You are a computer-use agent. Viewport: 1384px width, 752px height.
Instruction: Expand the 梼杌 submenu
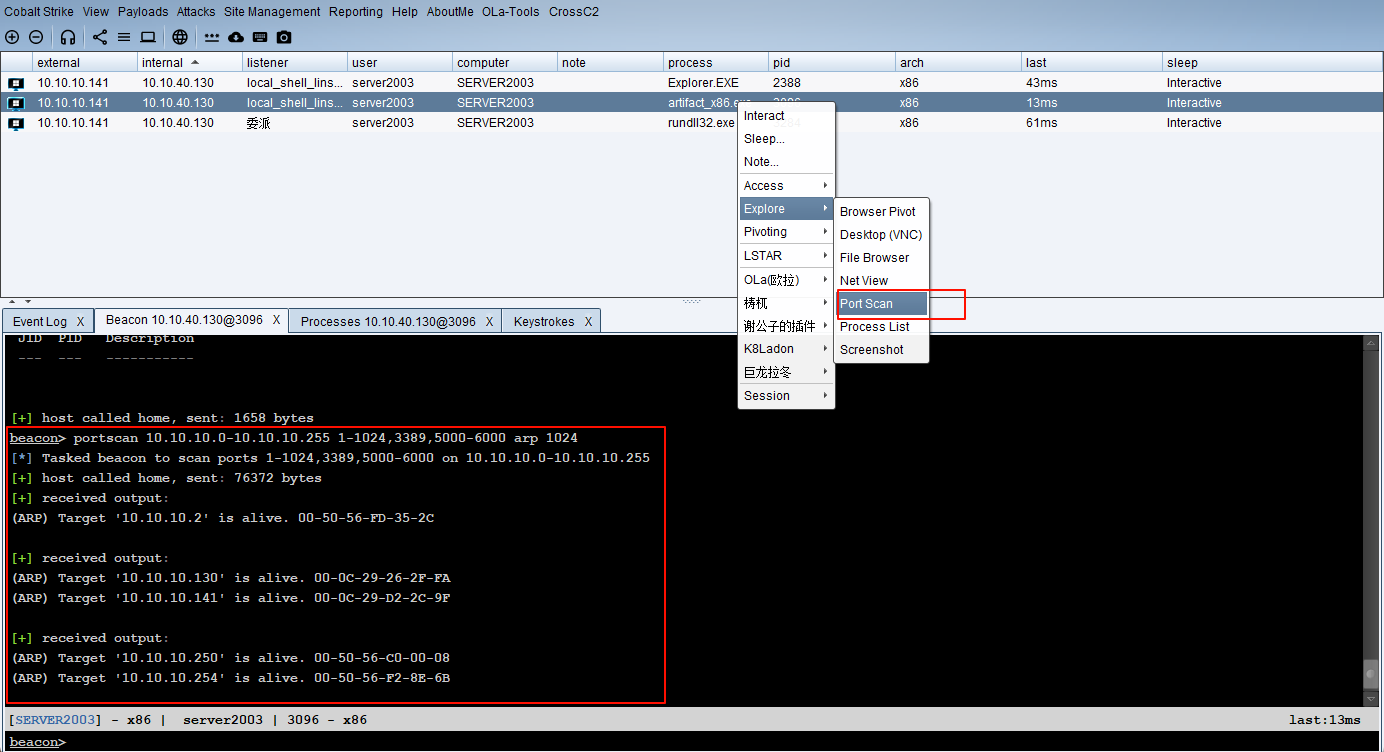coord(786,303)
